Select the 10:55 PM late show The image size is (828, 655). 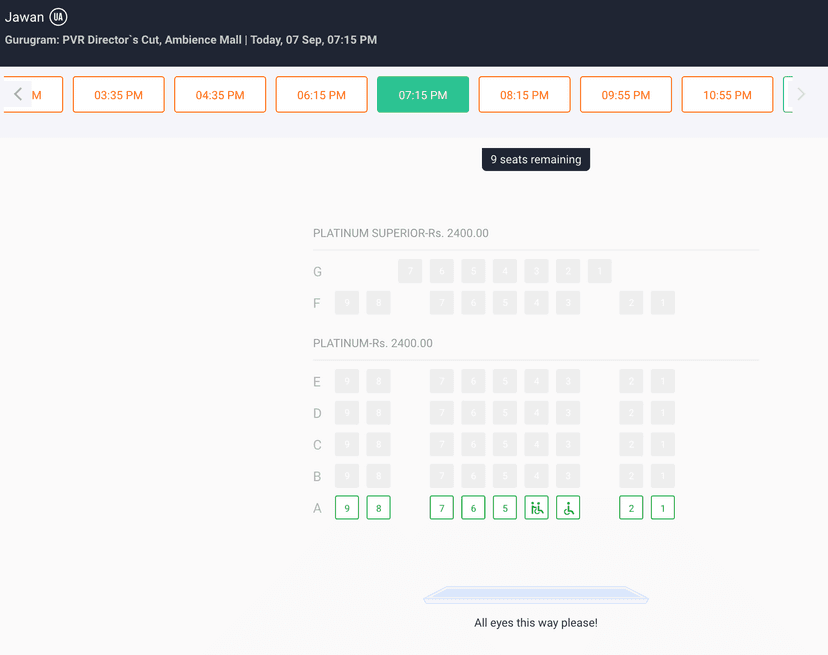point(727,95)
